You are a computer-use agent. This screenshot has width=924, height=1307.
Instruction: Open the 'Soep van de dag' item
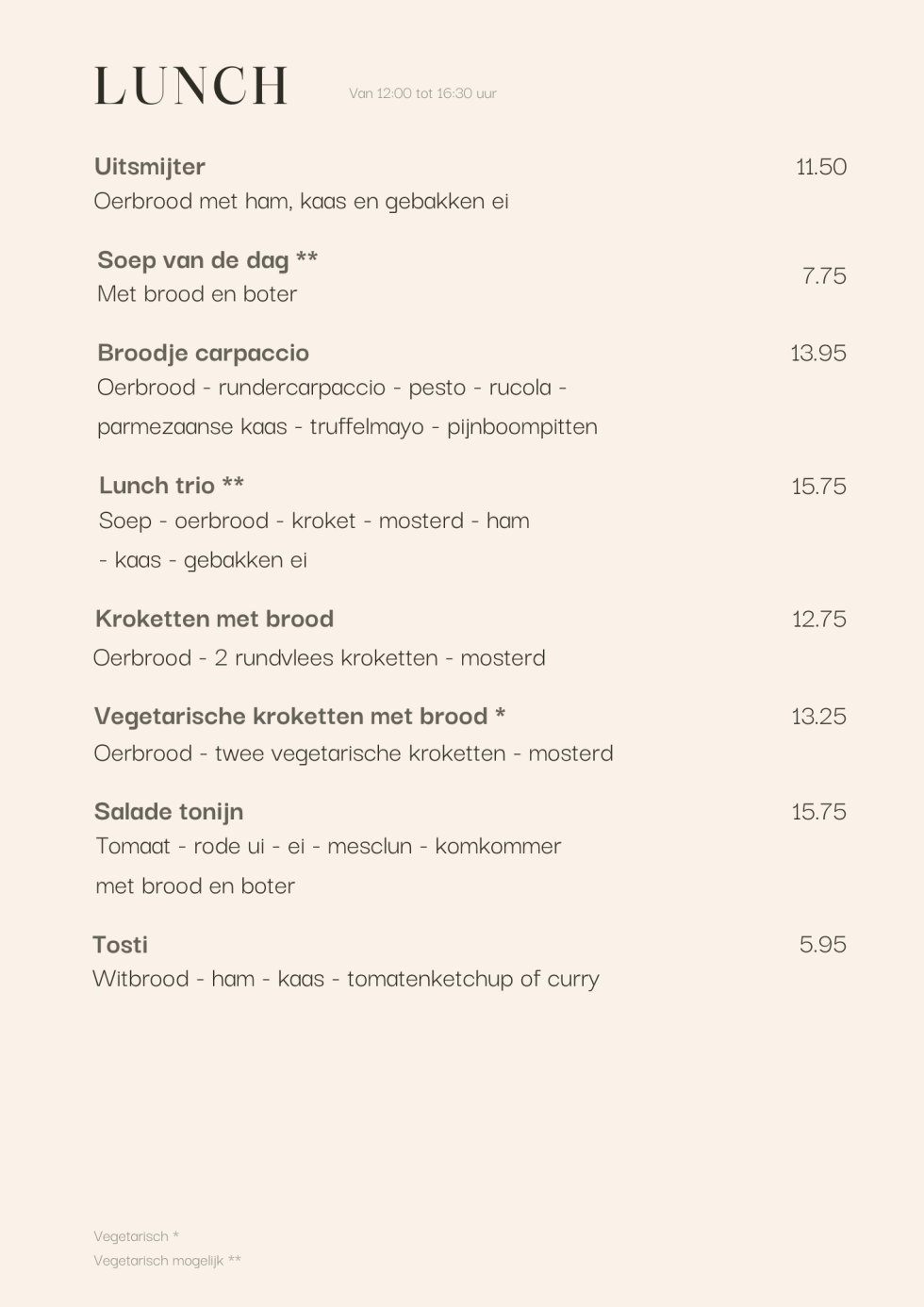(x=207, y=259)
